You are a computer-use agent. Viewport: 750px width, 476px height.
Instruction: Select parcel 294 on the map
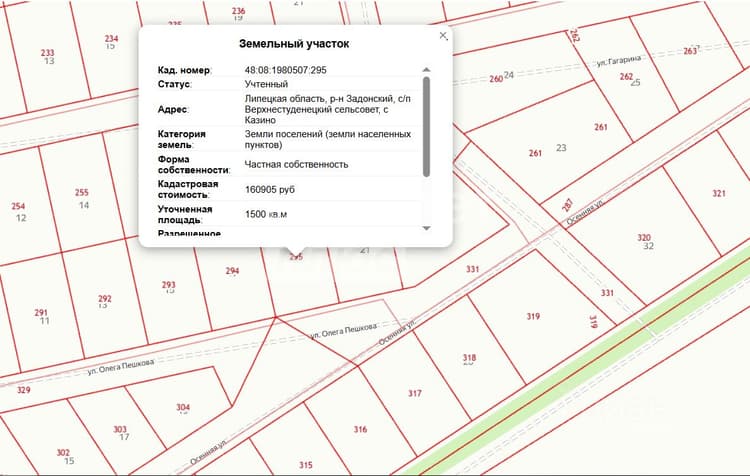click(232, 271)
